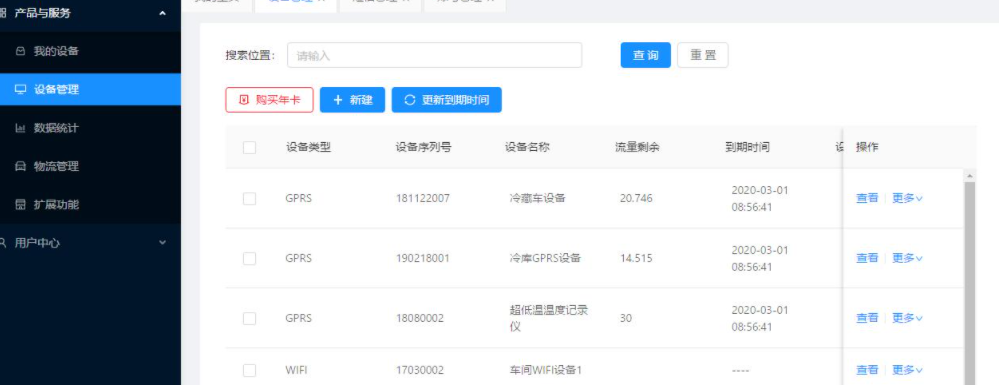Click serial number 17030002 cell

click(x=420, y=370)
